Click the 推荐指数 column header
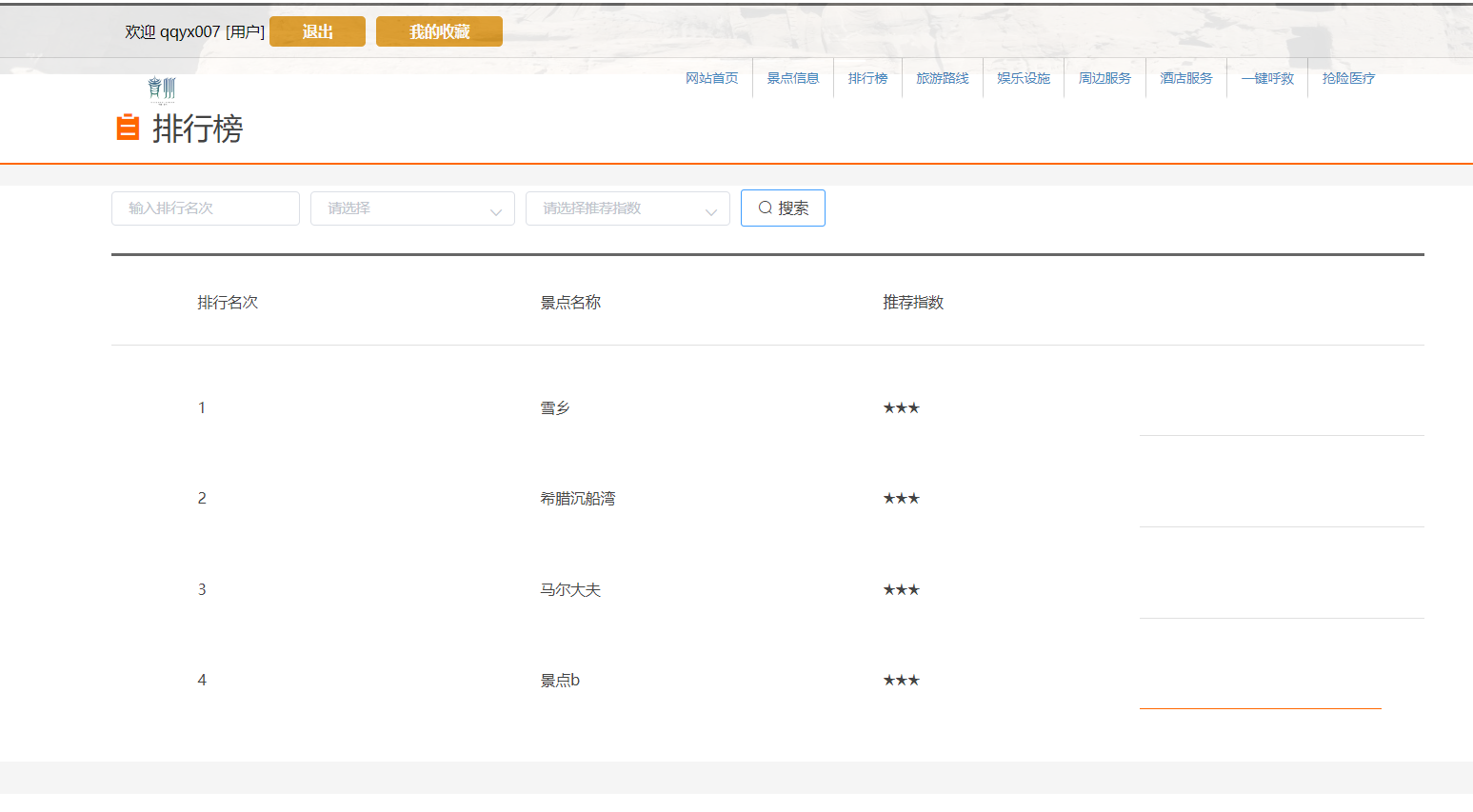Viewport: 1473px width, 812px height. pyautogui.click(x=913, y=302)
